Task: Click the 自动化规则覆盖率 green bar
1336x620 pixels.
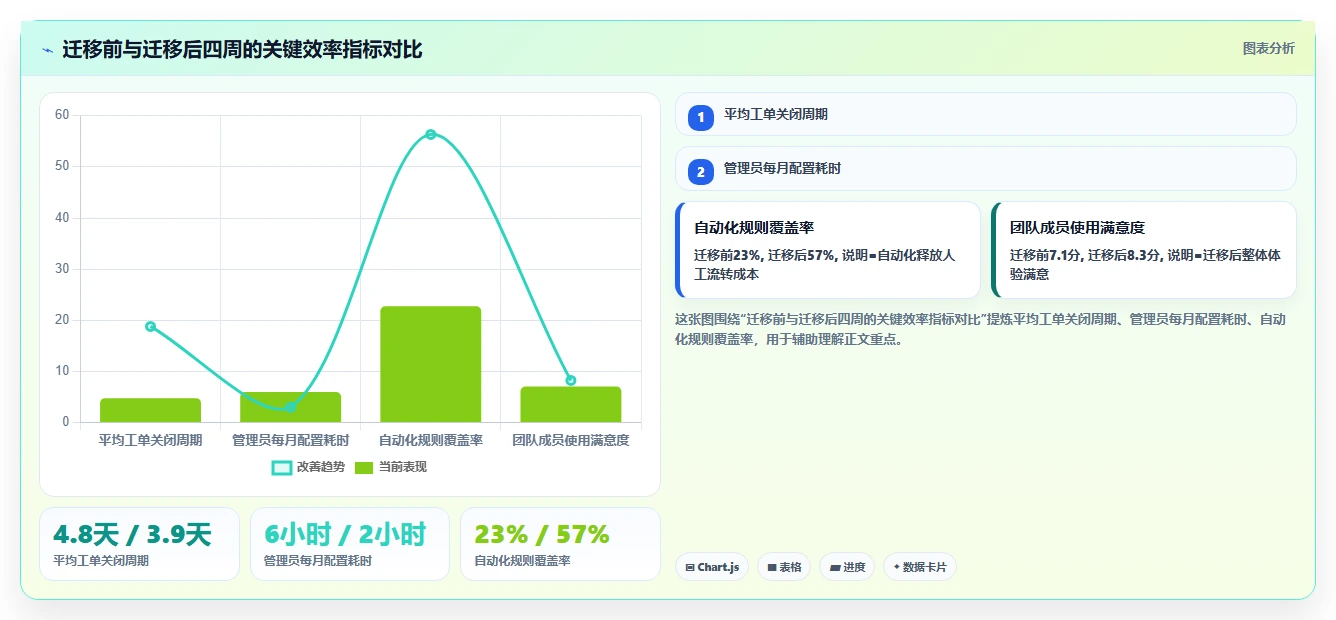Action: pos(430,364)
